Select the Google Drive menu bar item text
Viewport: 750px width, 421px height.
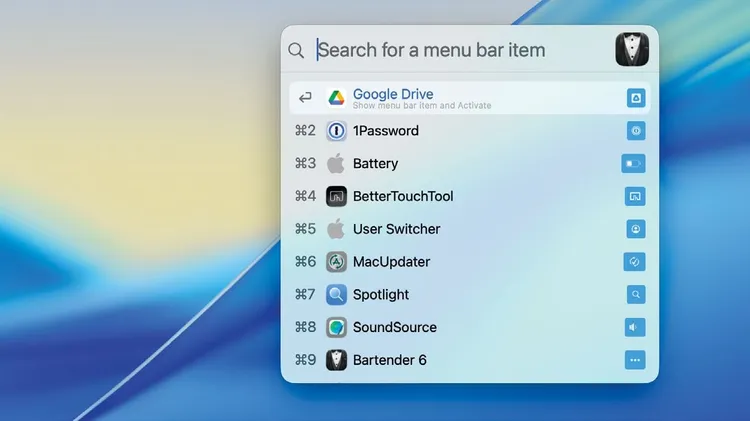[x=393, y=95]
